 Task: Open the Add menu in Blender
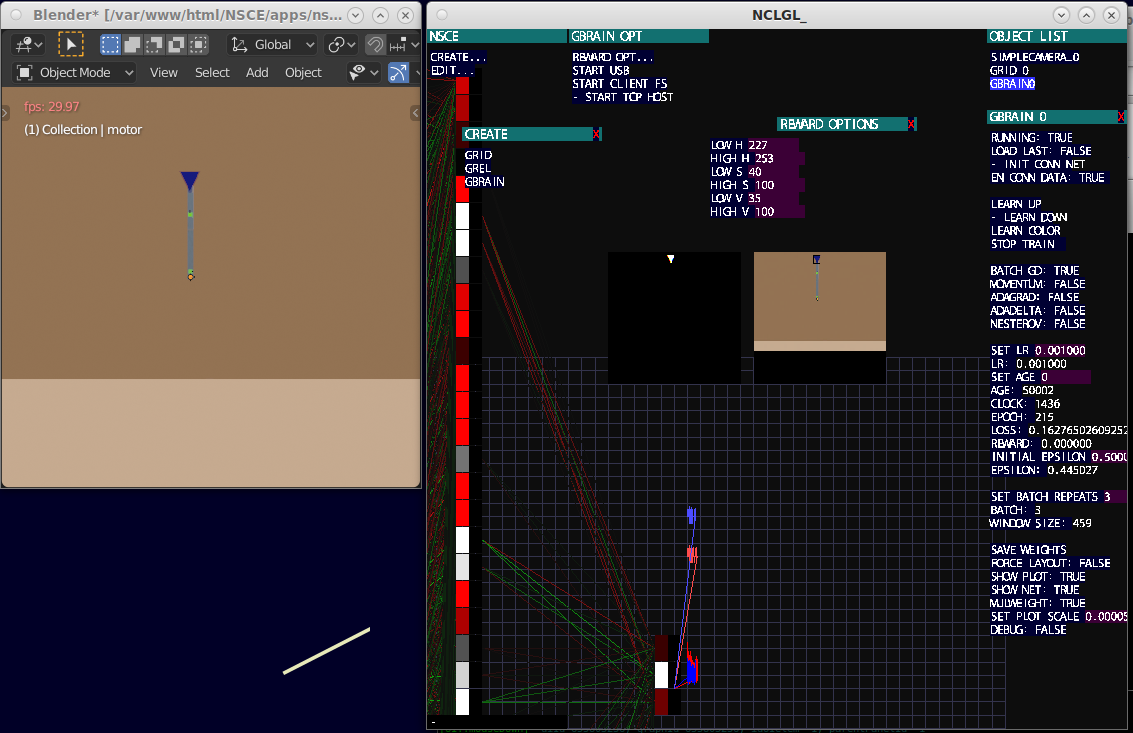coord(257,72)
